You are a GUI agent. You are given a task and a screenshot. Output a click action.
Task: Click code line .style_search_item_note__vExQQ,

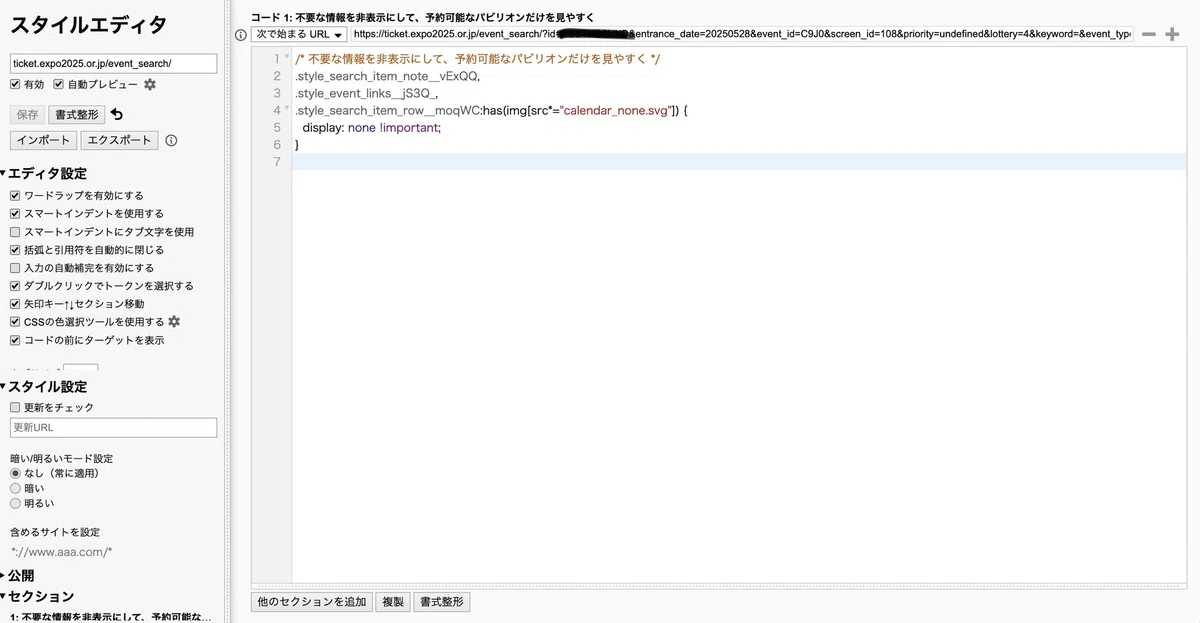pos(387,76)
